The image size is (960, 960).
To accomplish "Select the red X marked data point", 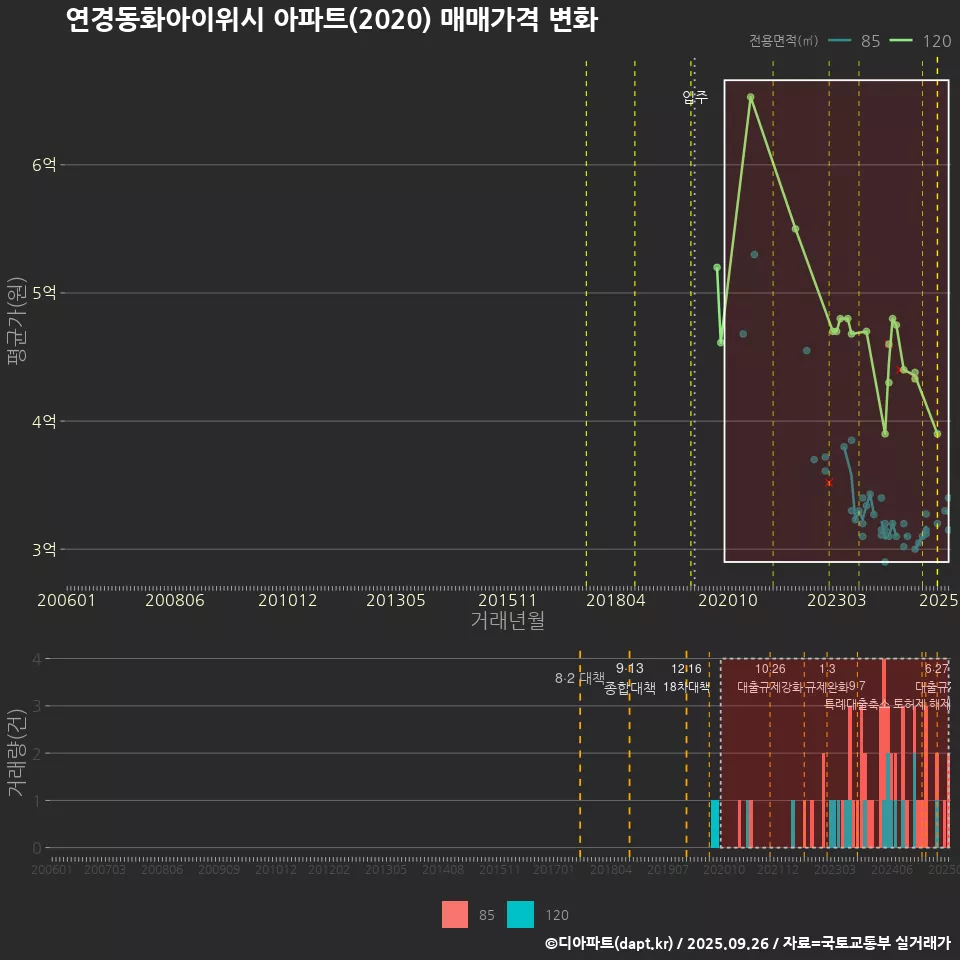I will pos(830,482).
